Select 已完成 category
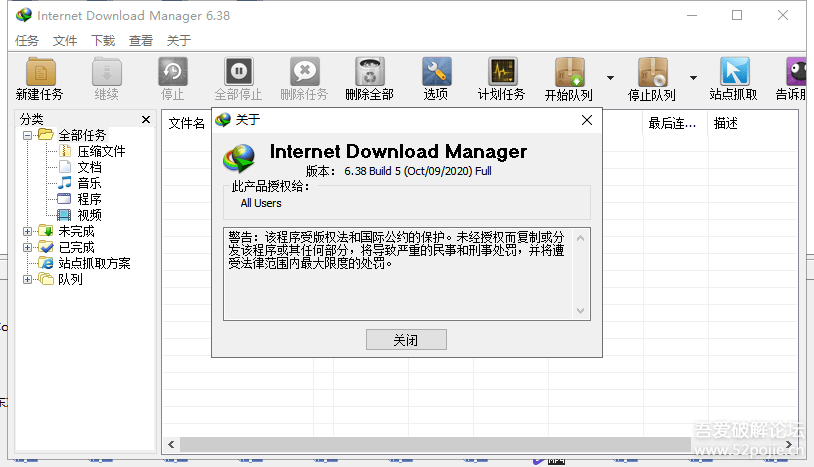The image size is (814, 467). (76, 248)
